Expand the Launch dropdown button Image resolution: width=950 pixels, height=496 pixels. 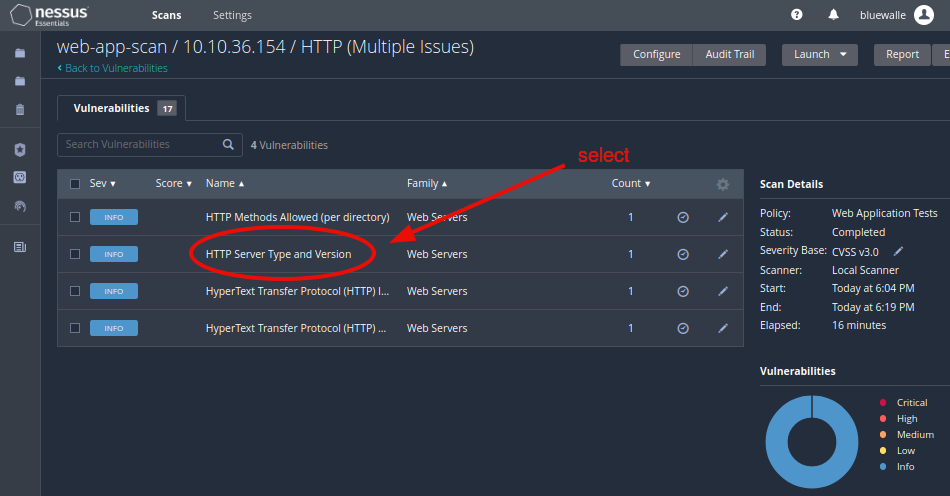(819, 54)
